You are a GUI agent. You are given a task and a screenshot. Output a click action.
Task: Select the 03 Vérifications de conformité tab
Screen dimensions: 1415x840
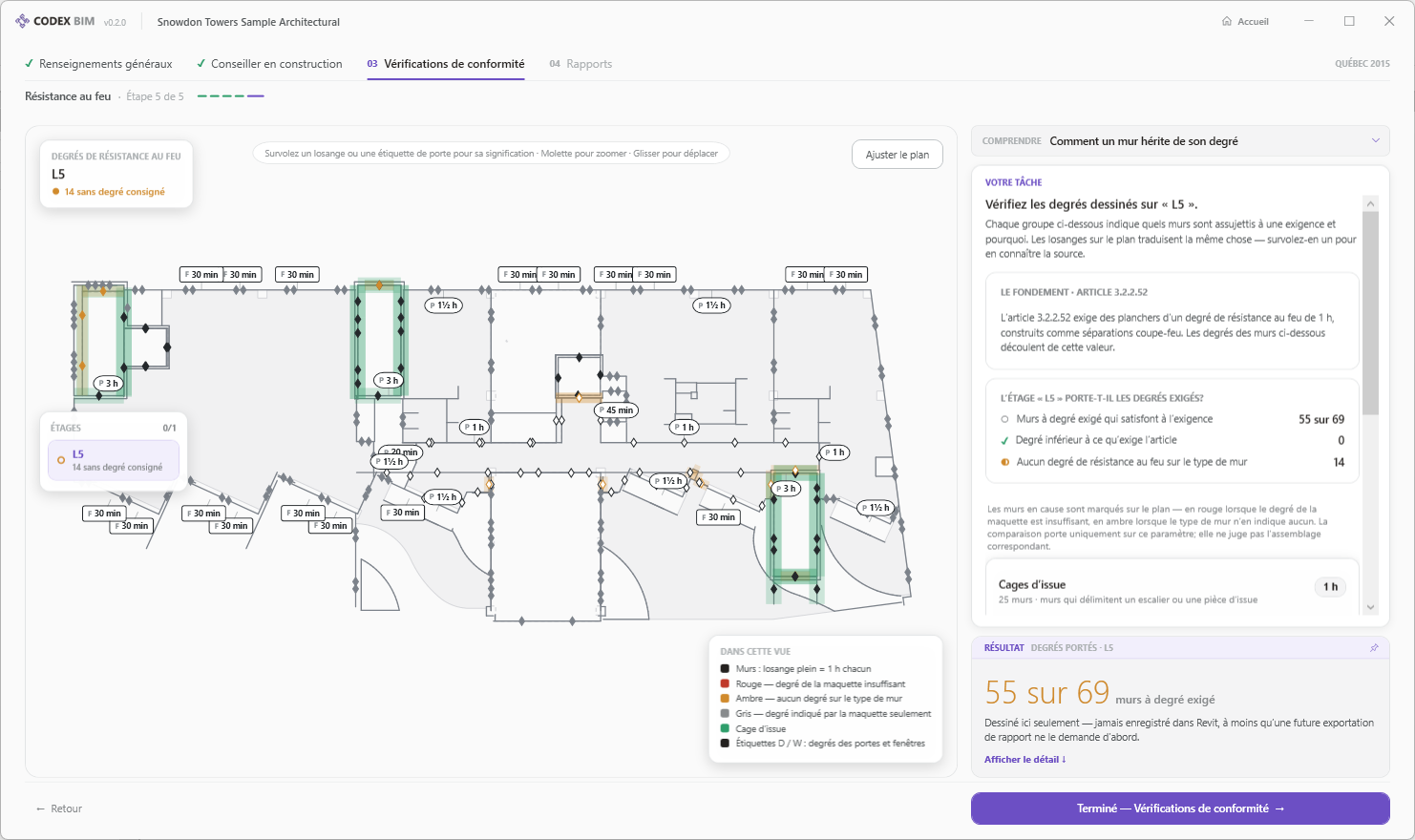point(446,64)
